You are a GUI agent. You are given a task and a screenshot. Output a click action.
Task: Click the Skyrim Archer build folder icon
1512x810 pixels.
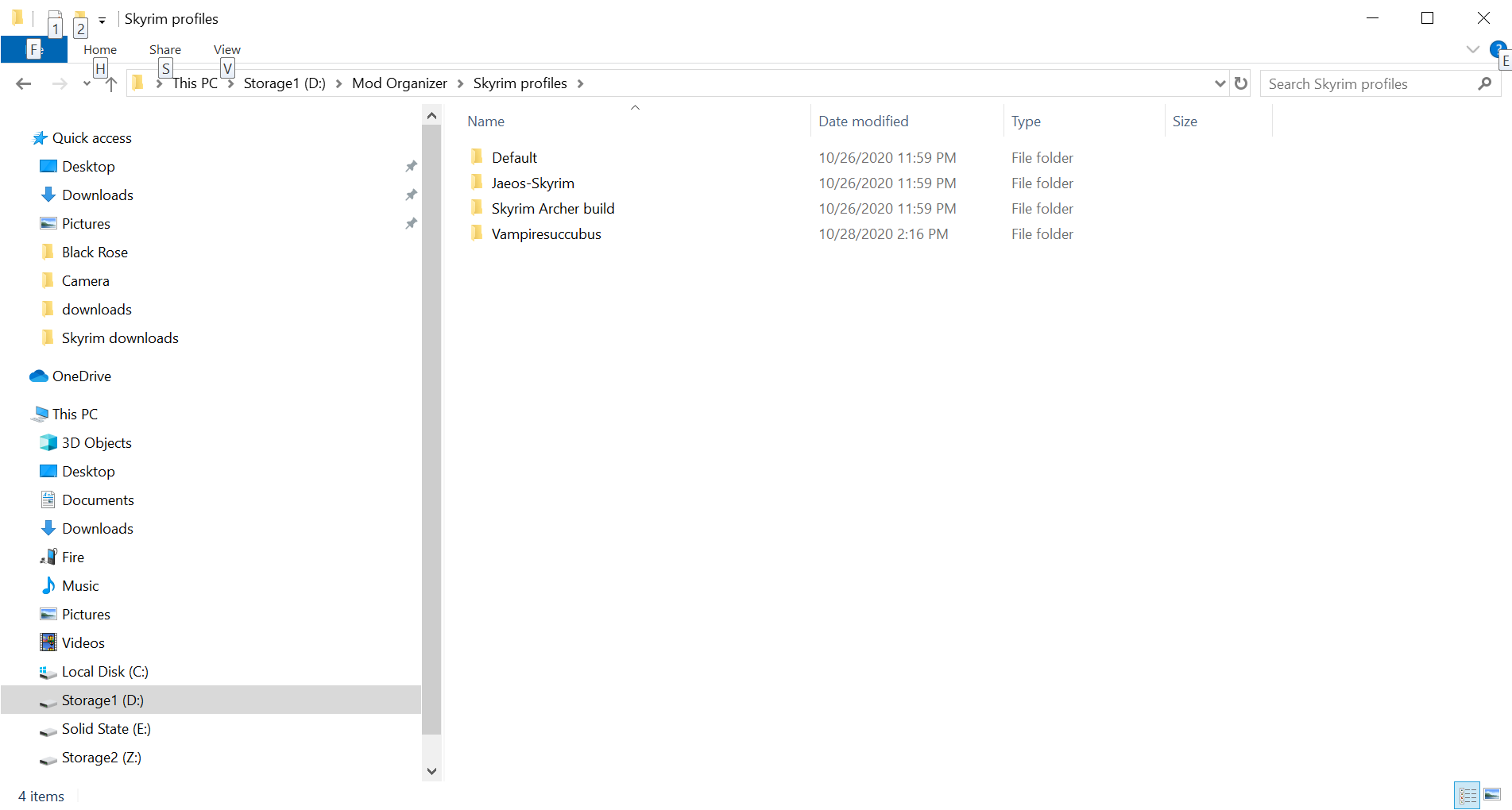click(477, 207)
